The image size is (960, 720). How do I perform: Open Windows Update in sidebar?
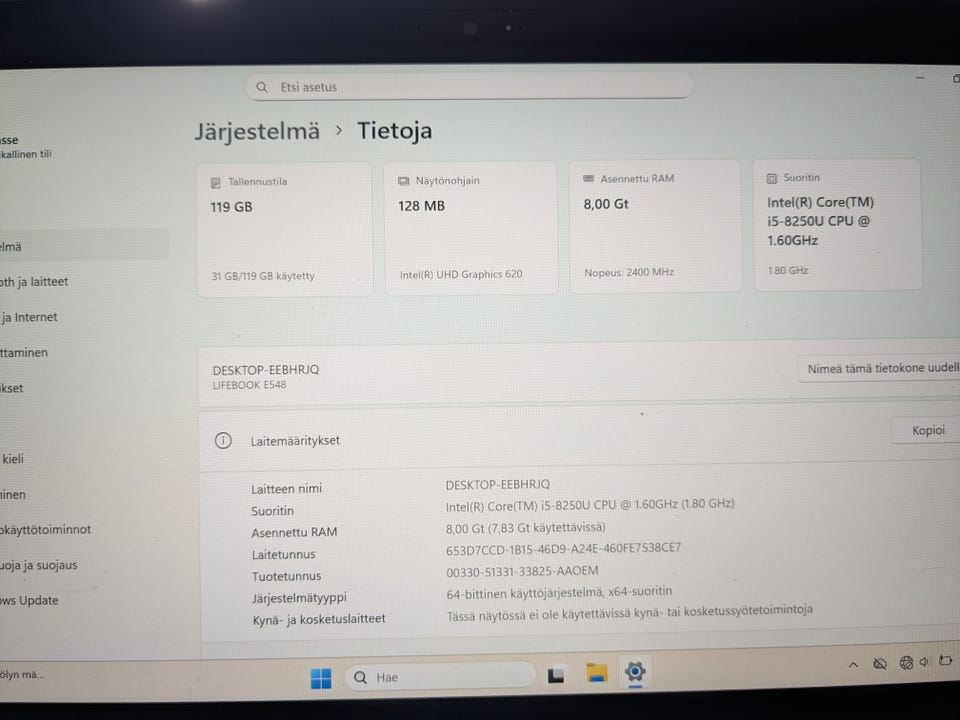click(29, 601)
